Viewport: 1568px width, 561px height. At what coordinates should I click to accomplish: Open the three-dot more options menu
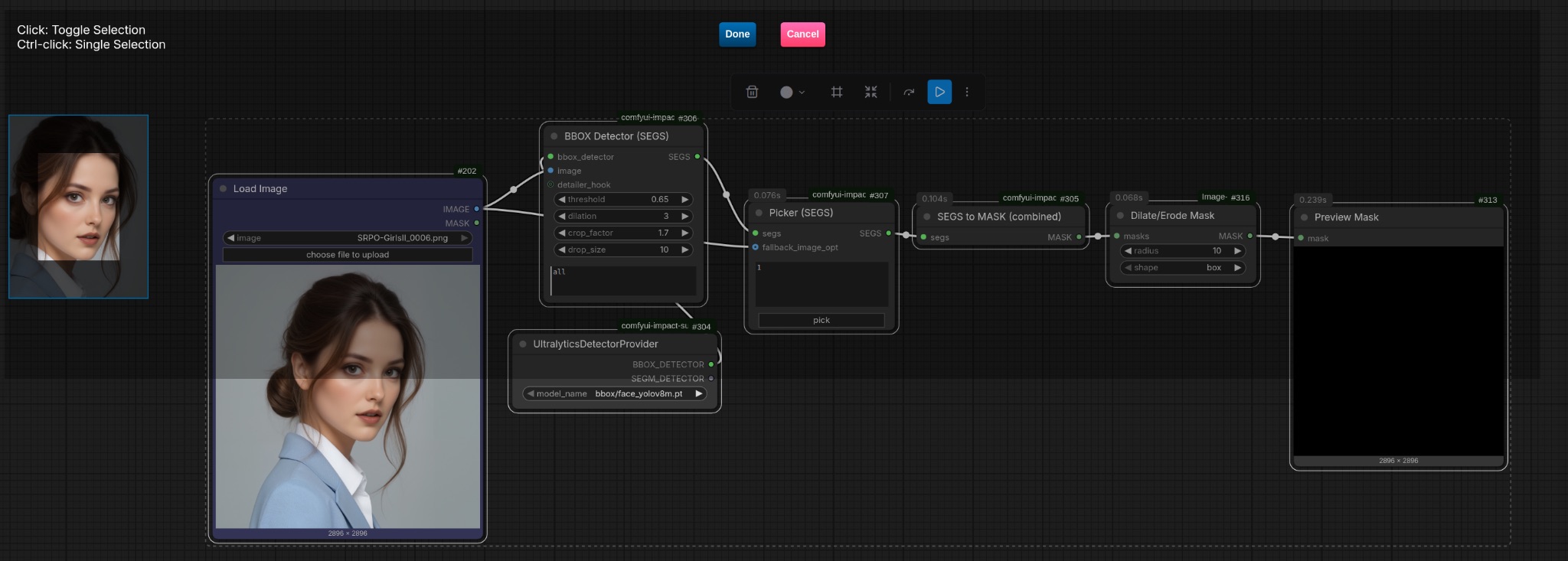point(967,92)
